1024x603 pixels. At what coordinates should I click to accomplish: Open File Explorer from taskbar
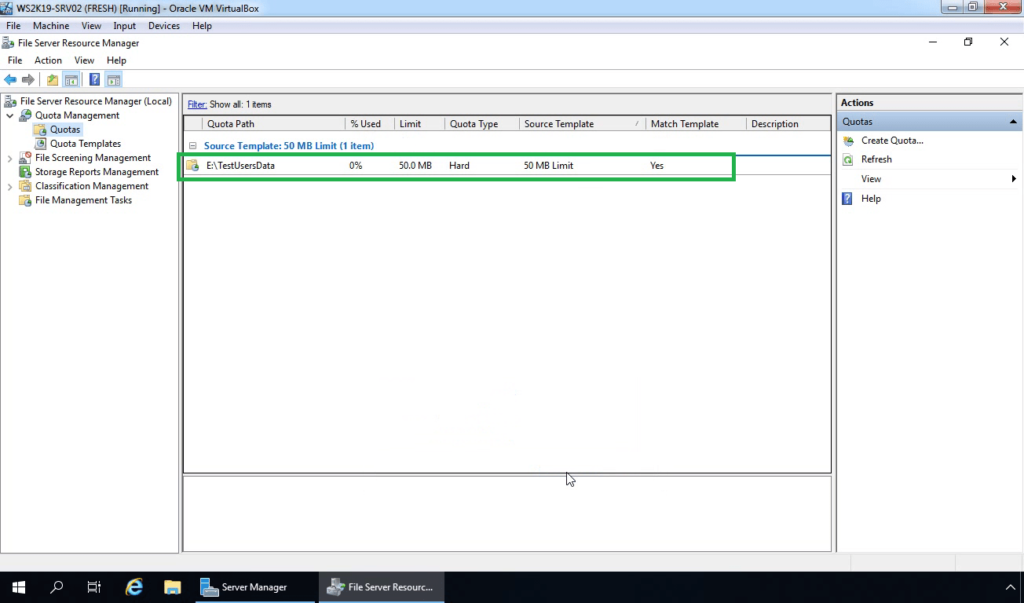point(172,587)
